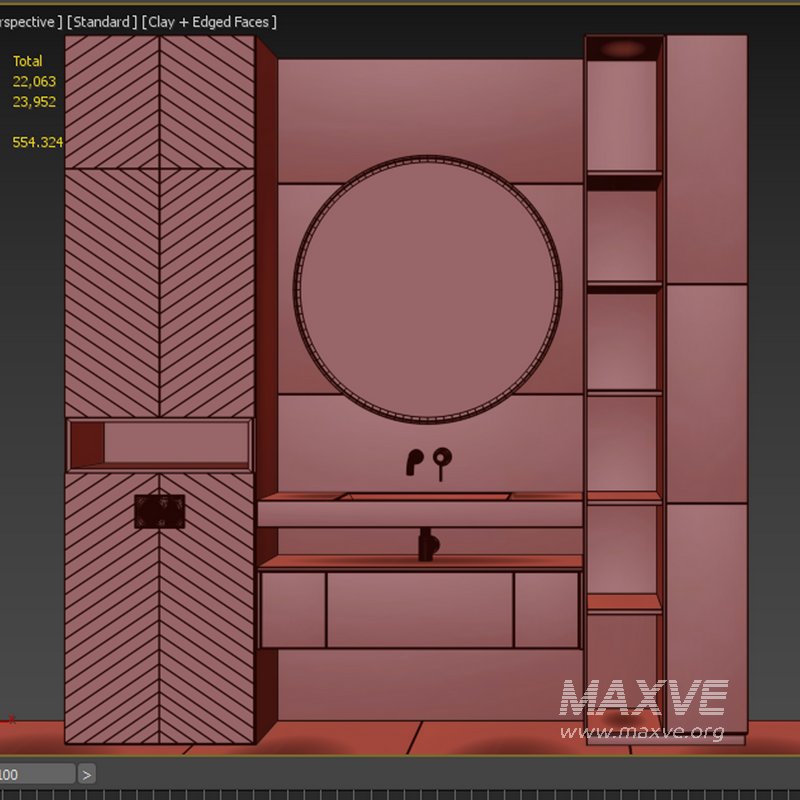Select the drain trap pipe under the sink
Viewport: 800px width, 800px height.
[x=427, y=543]
